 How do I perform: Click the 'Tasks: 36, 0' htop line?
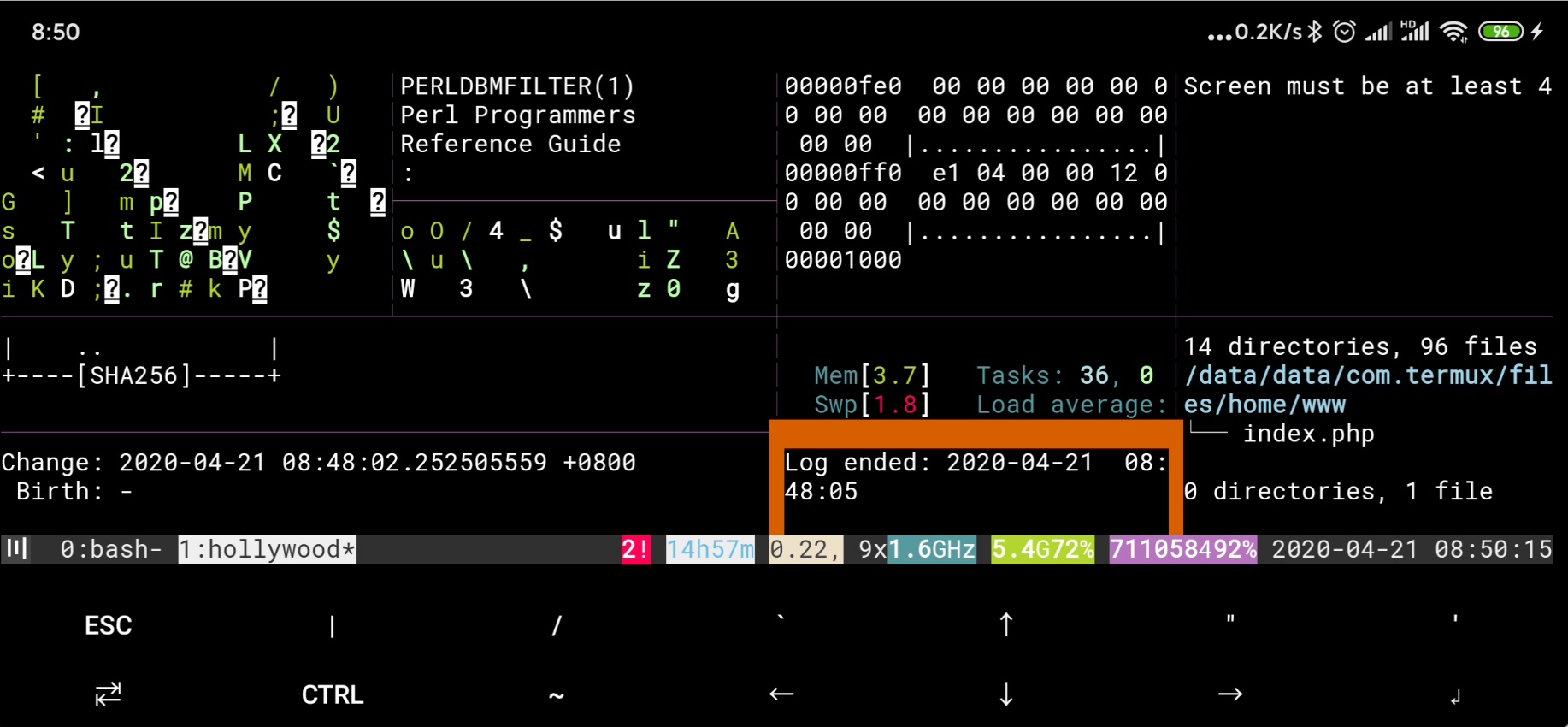coord(1065,375)
